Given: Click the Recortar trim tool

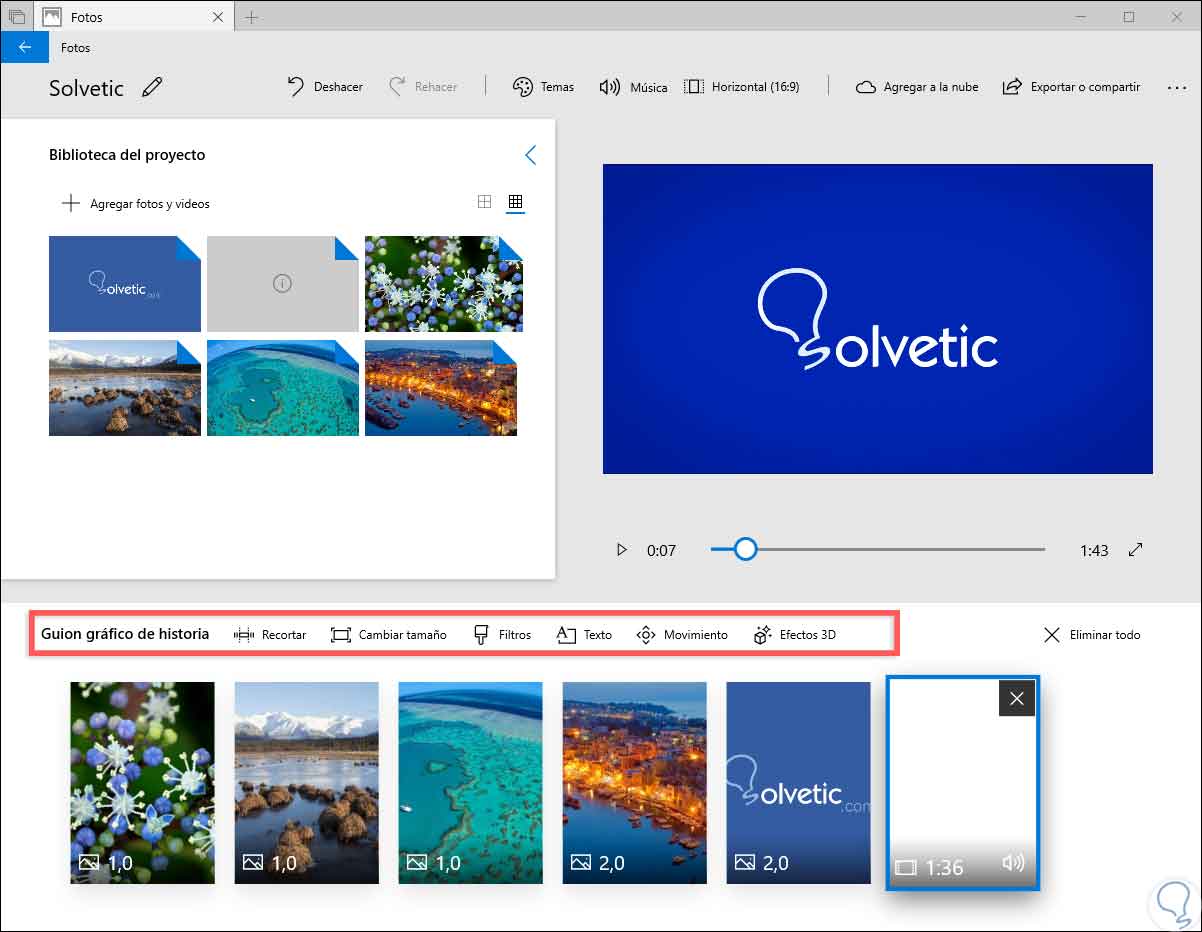Looking at the screenshot, I should pyautogui.click(x=270, y=634).
